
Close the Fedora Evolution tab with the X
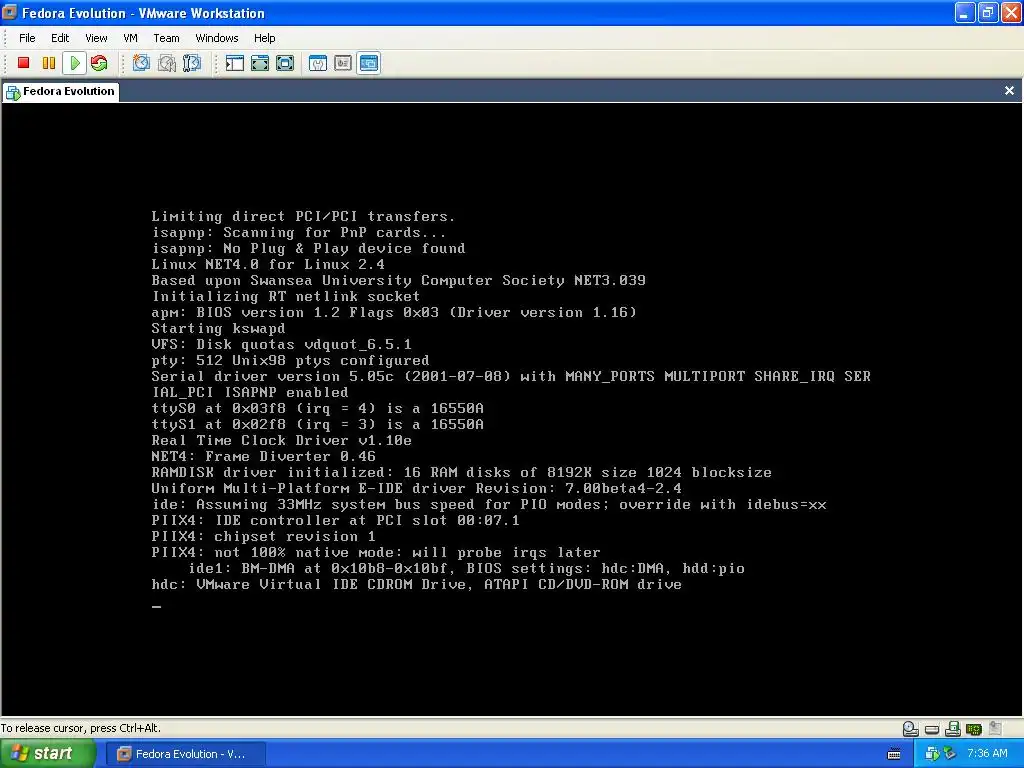(x=1009, y=91)
